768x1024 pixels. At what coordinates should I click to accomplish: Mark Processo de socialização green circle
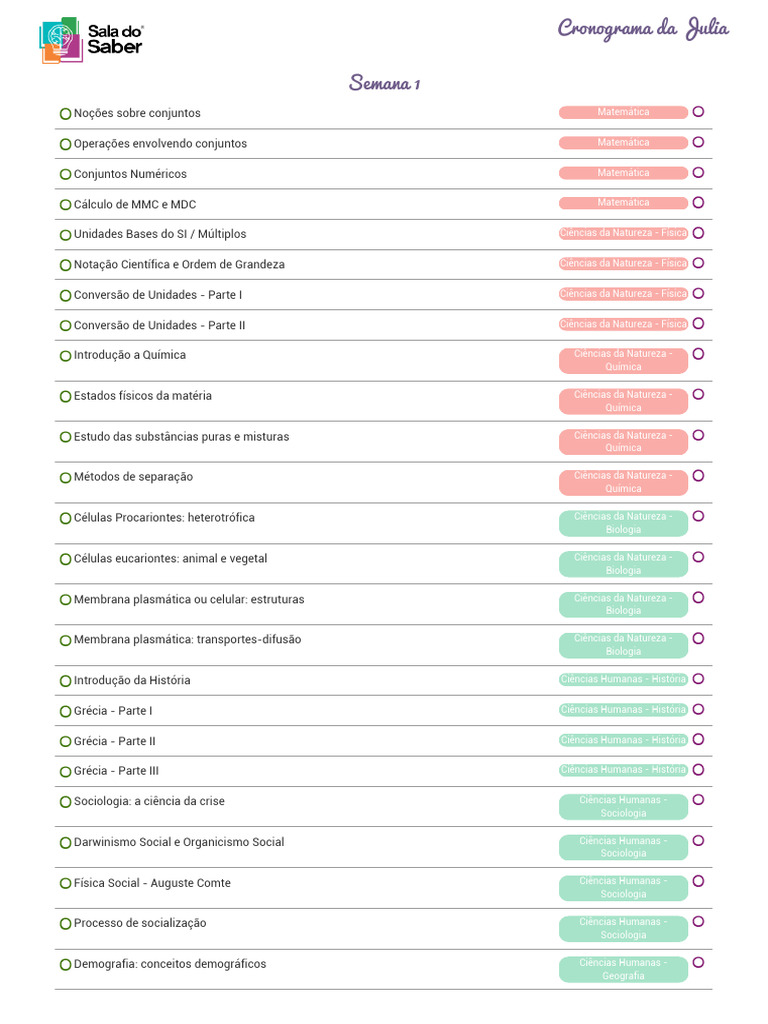click(x=66, y=924)
